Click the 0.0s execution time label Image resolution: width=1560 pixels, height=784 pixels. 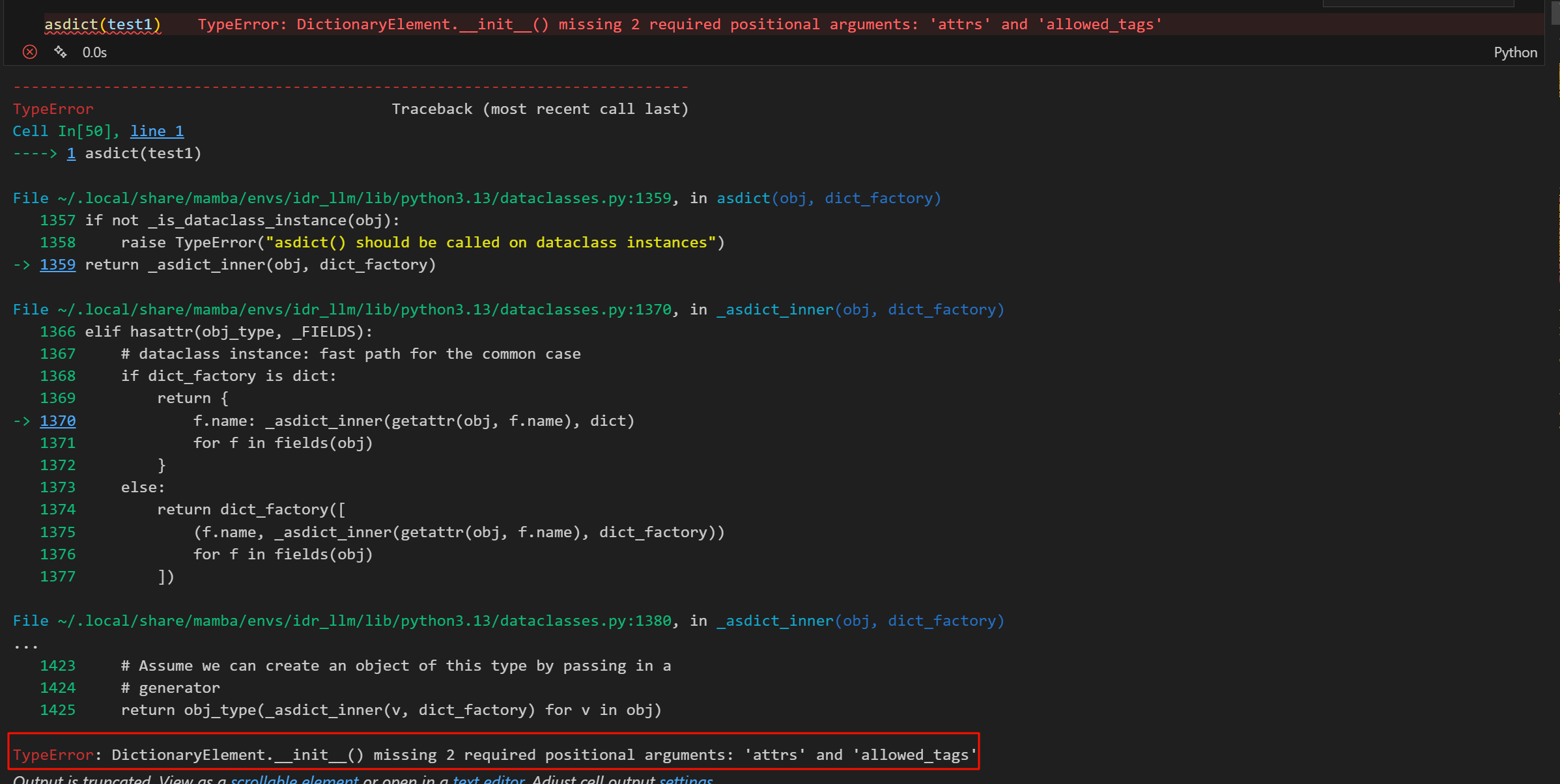94,53
